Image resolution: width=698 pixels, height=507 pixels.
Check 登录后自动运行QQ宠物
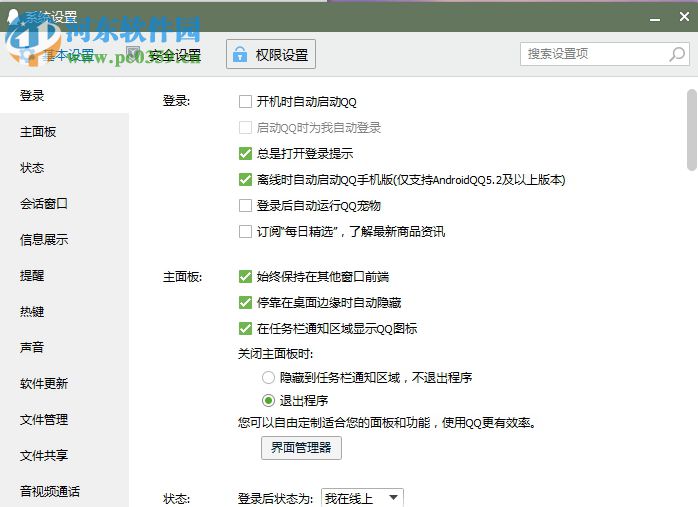pos(245,206)
